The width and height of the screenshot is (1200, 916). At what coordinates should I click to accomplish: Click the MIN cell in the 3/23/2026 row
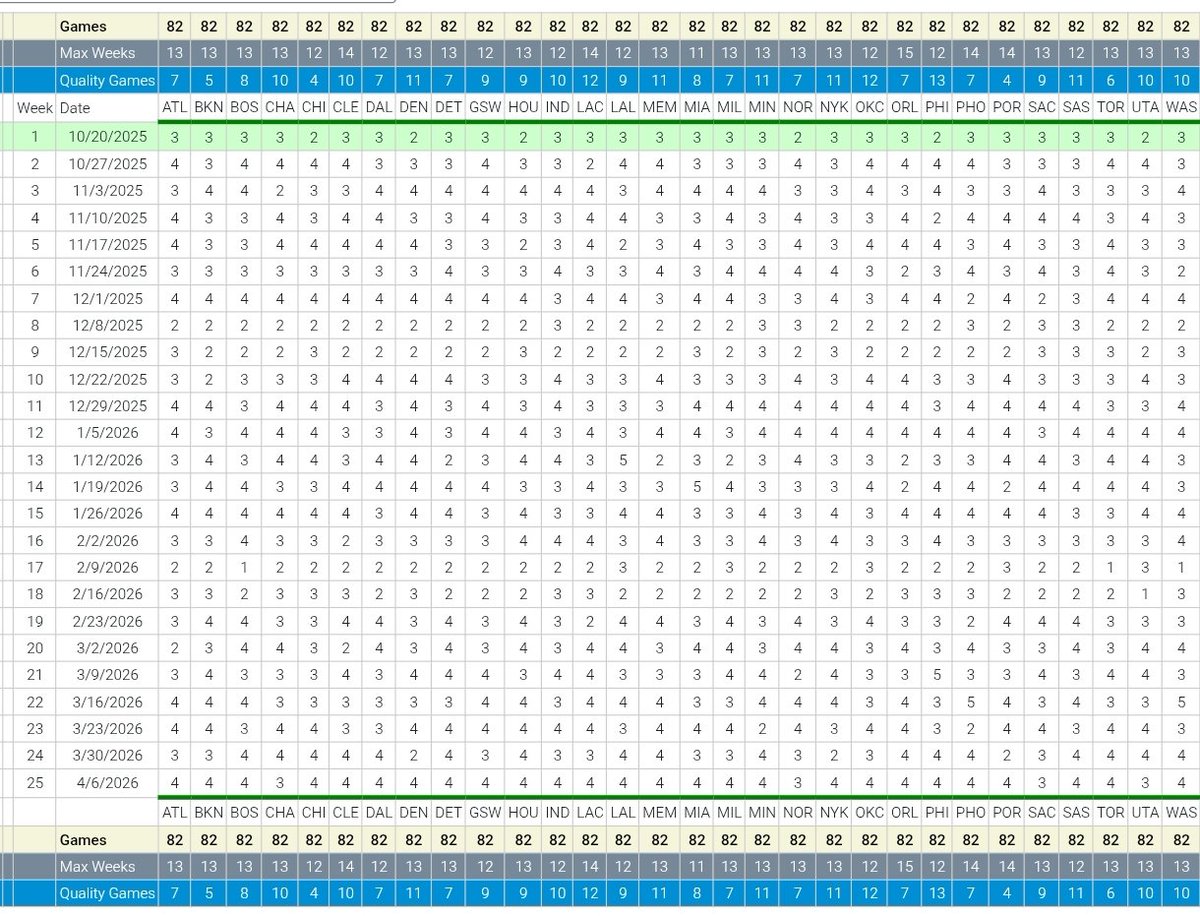pyautogui.click(x=762, y=729)
